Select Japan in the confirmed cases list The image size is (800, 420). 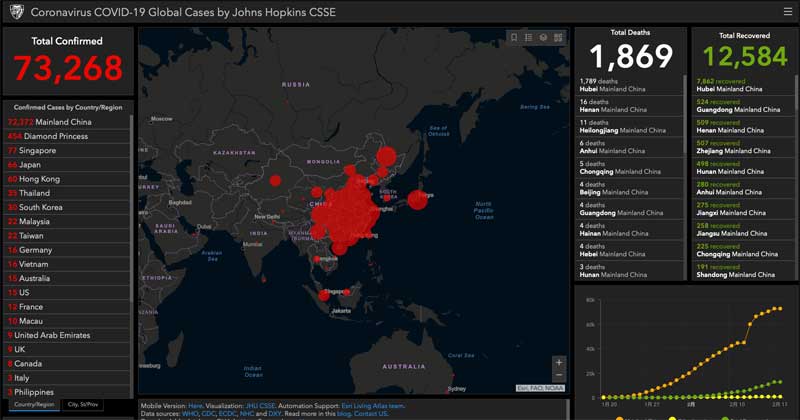(x=67, y=165)
